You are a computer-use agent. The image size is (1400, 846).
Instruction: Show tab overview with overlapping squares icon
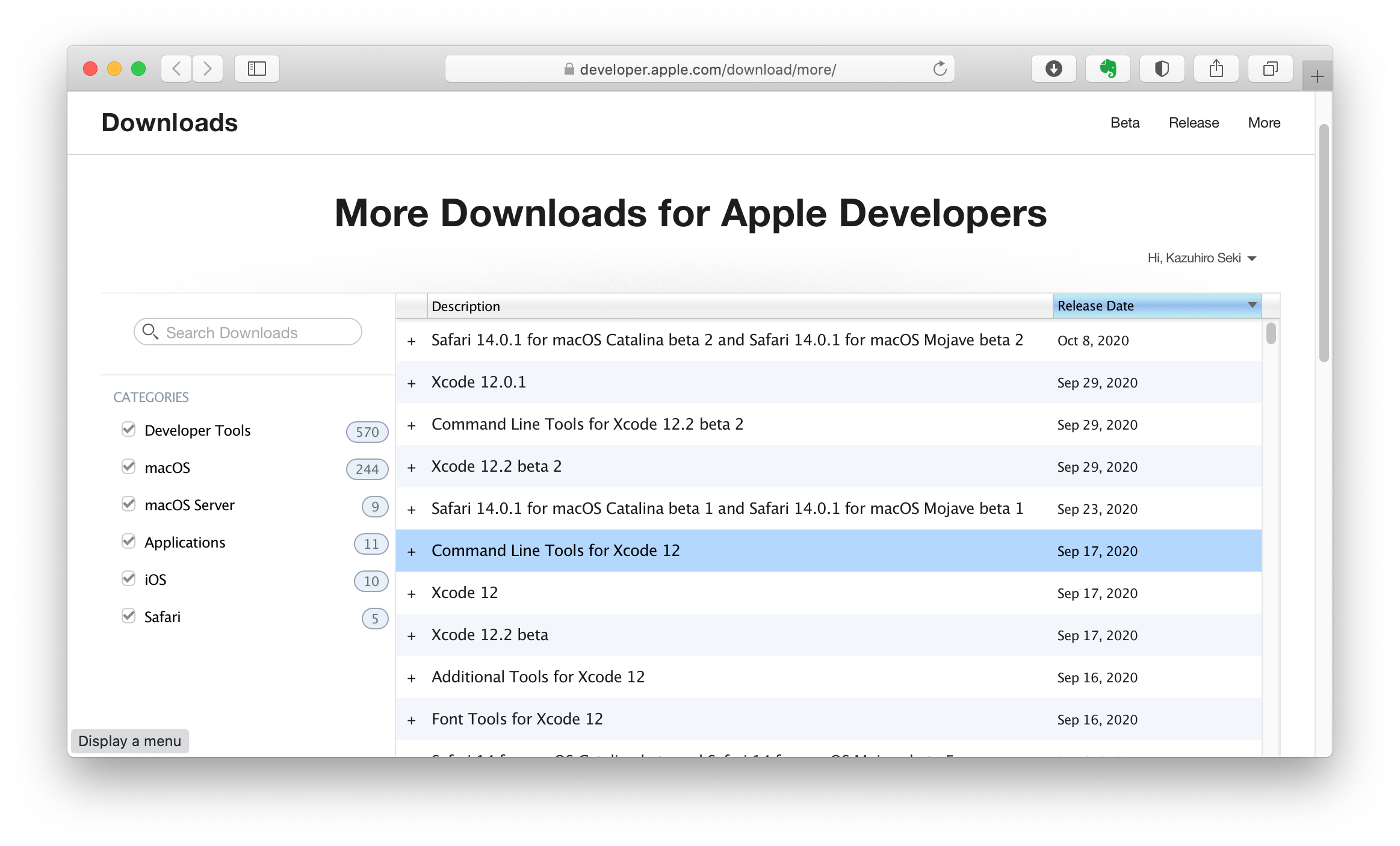coord(1270,69)
